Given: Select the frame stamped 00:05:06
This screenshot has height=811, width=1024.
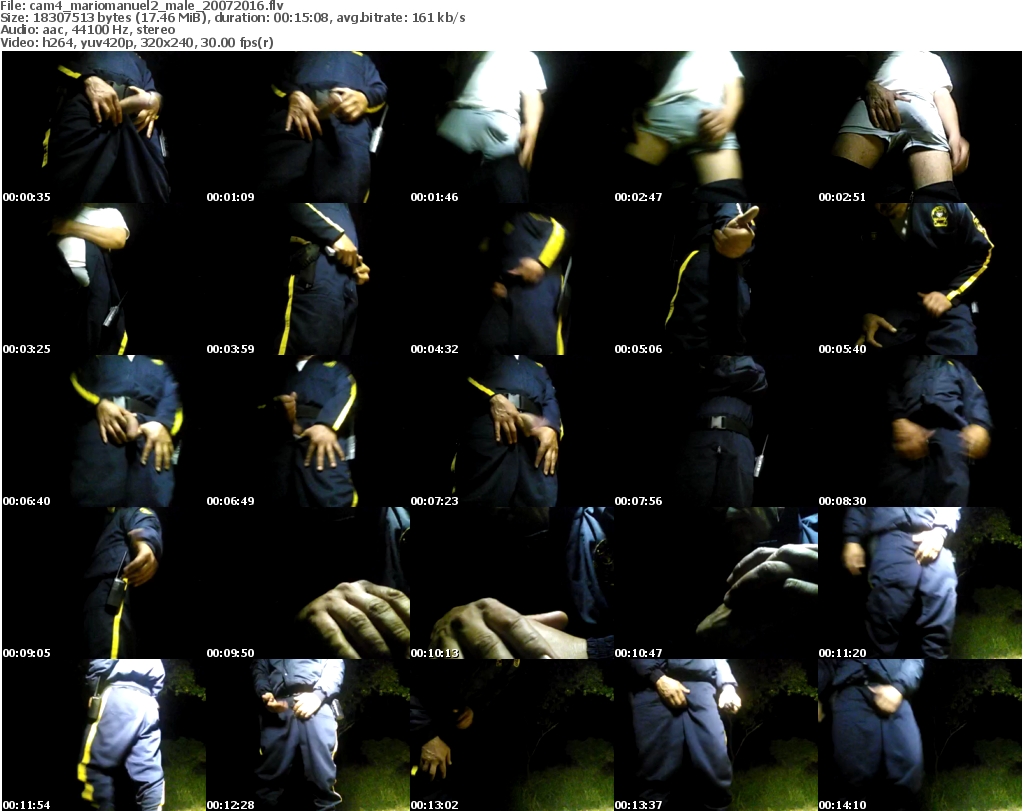Looking at the screenshot, I should (x=715, y=279).
